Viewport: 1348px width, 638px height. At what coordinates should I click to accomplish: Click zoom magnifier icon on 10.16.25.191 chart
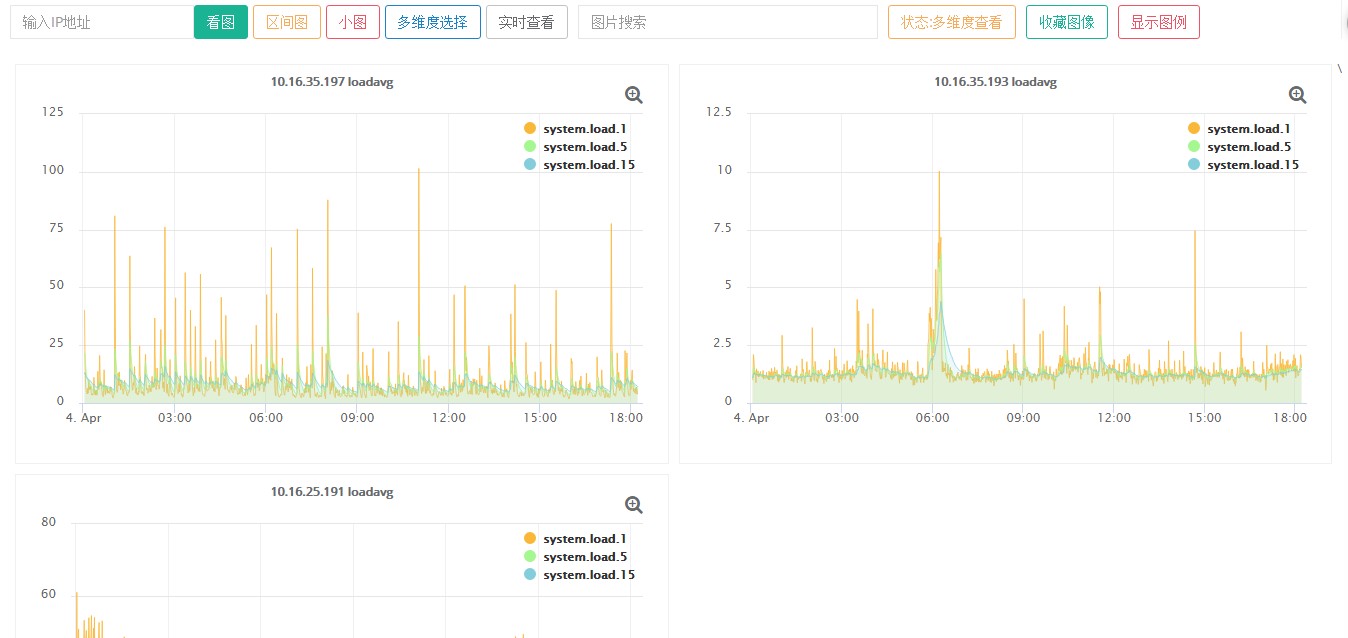click(x=633, y=505)
